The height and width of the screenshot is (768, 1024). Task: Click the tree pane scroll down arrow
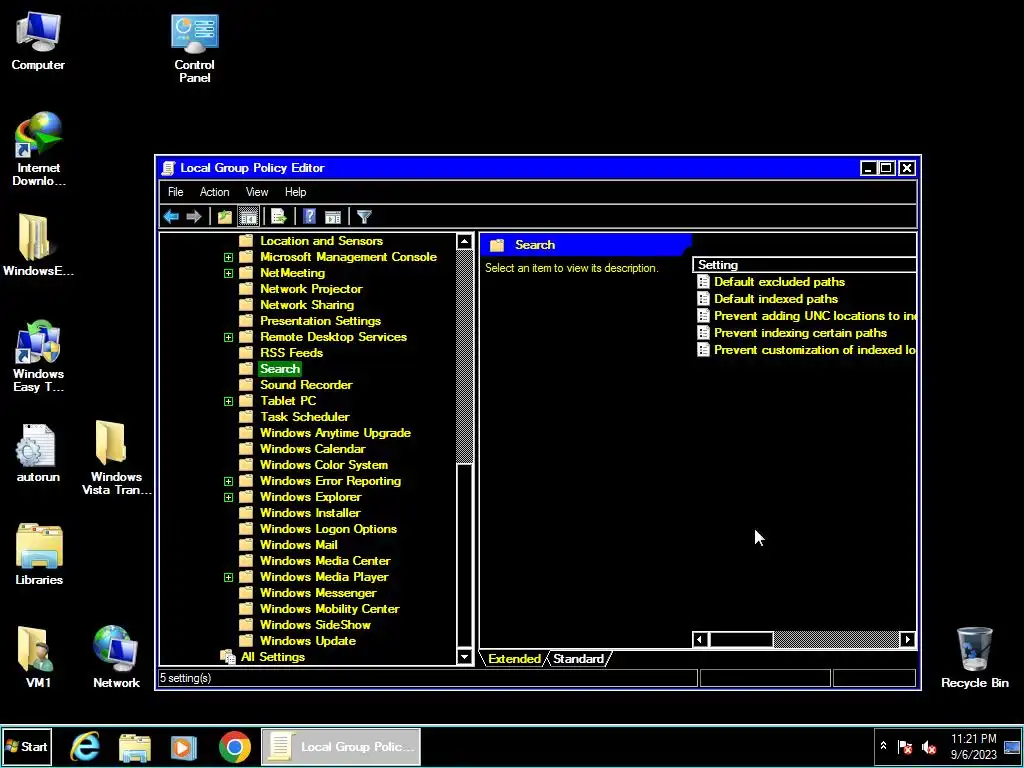pyautogui.click(x=464, y=657)
